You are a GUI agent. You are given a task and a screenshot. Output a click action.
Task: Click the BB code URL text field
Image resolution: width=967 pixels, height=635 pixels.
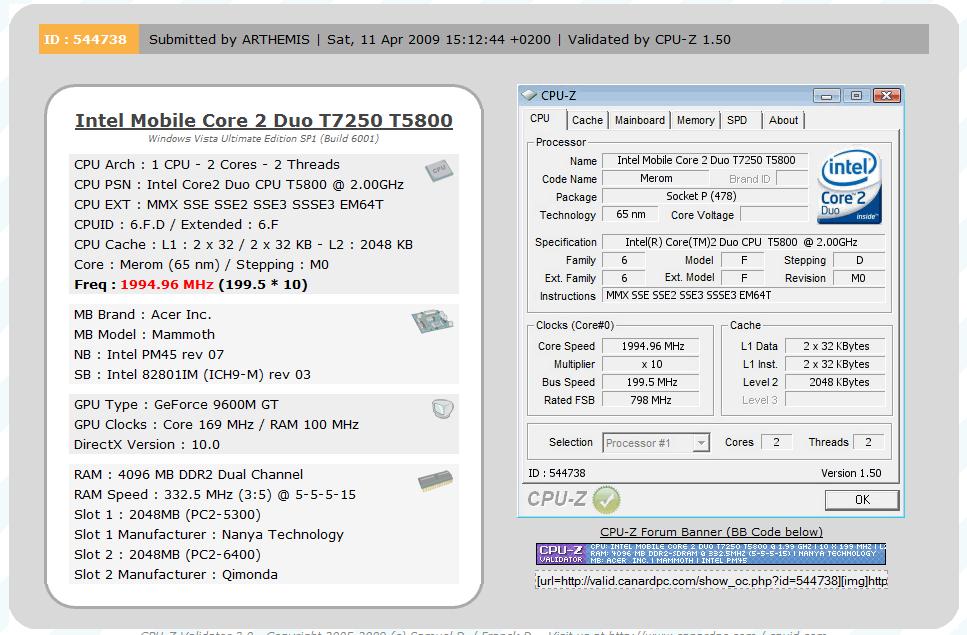(x=711, y=581)
